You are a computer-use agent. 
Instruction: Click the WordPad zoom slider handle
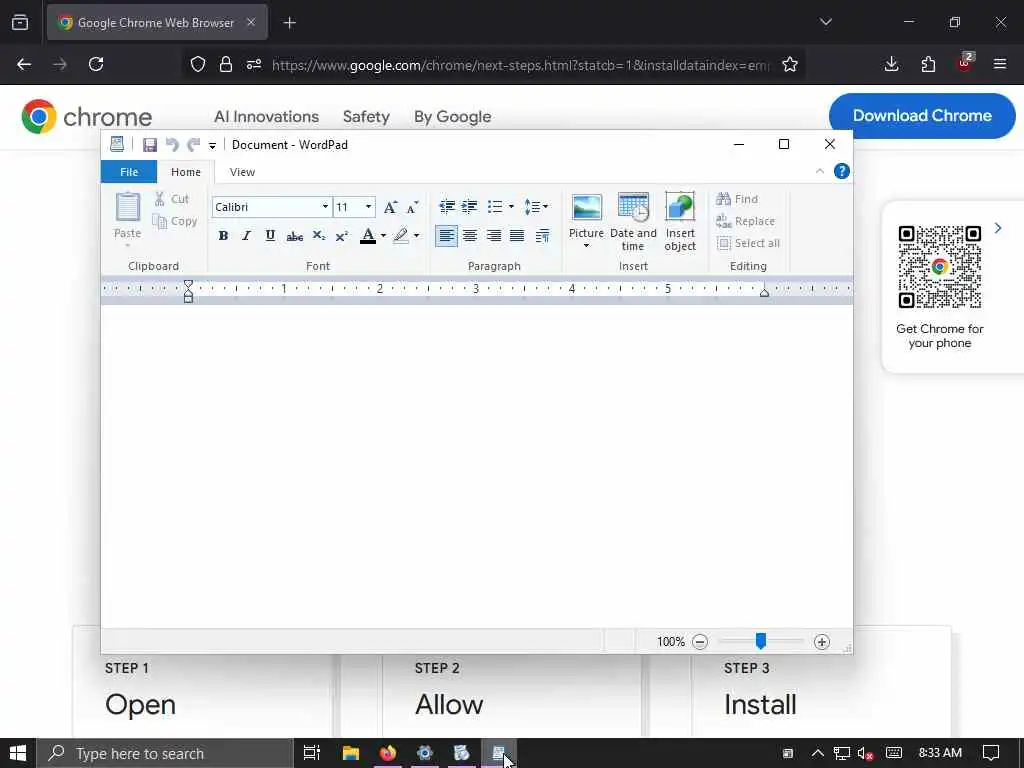pos(761,641)
